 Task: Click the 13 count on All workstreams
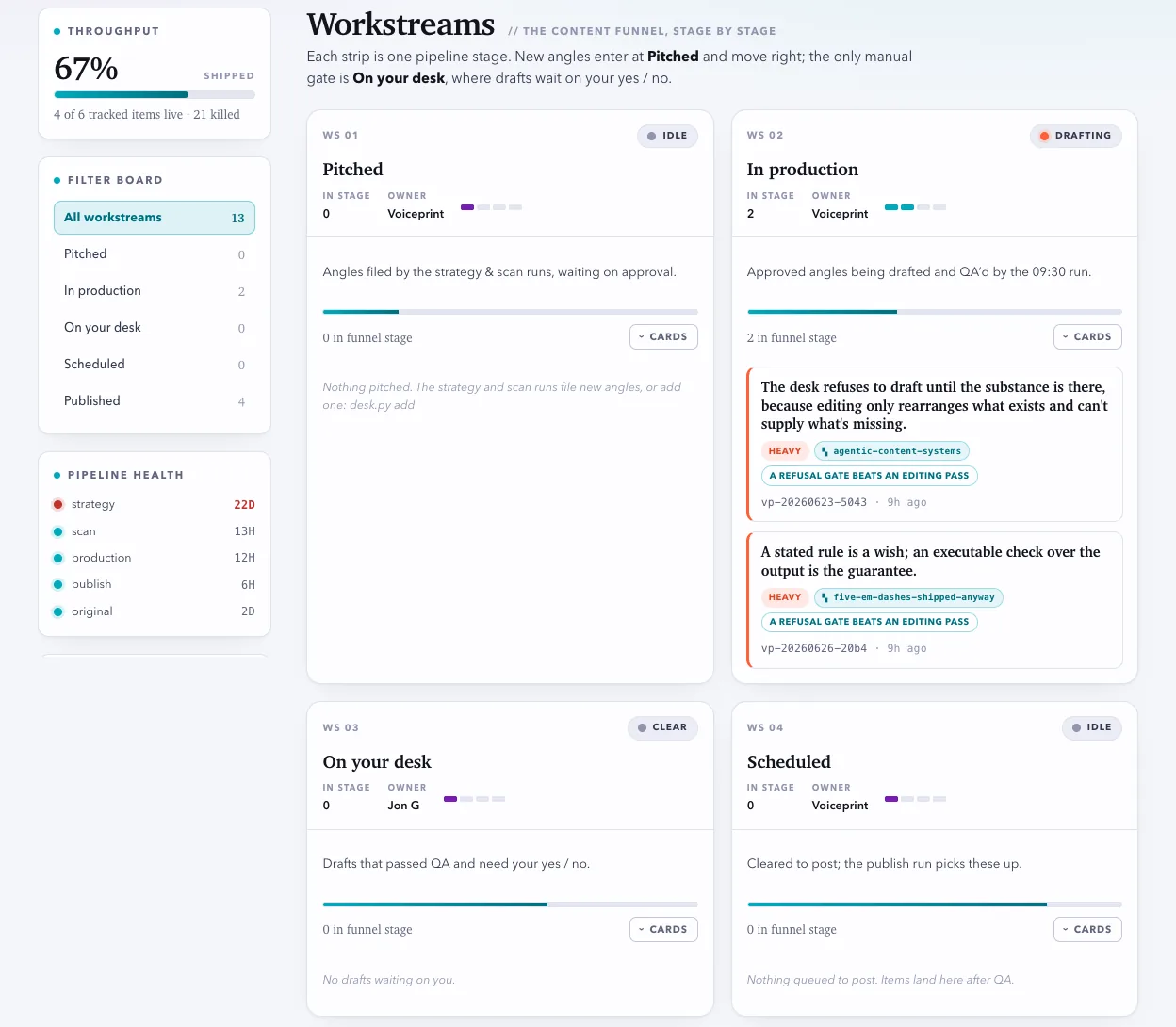(x=237, y=219)
